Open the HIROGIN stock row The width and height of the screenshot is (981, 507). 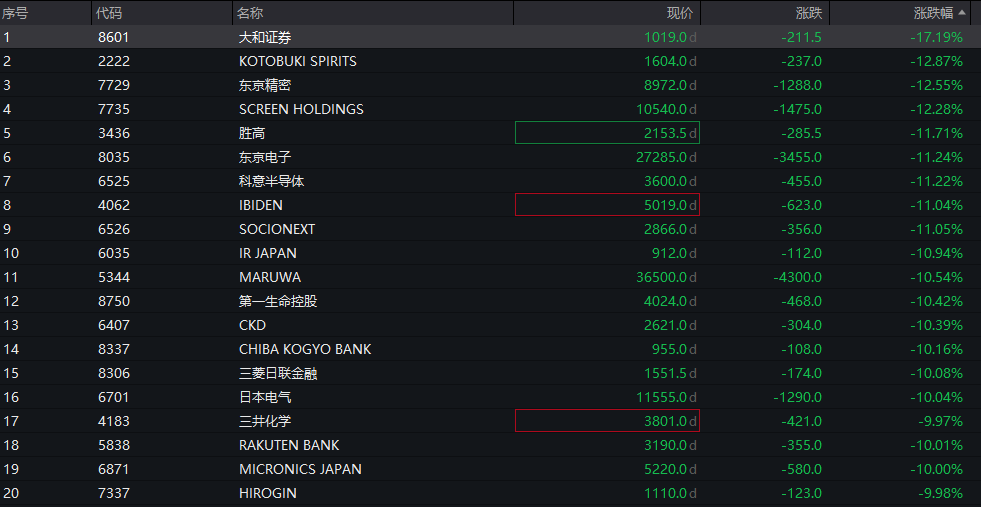point(267,493)
